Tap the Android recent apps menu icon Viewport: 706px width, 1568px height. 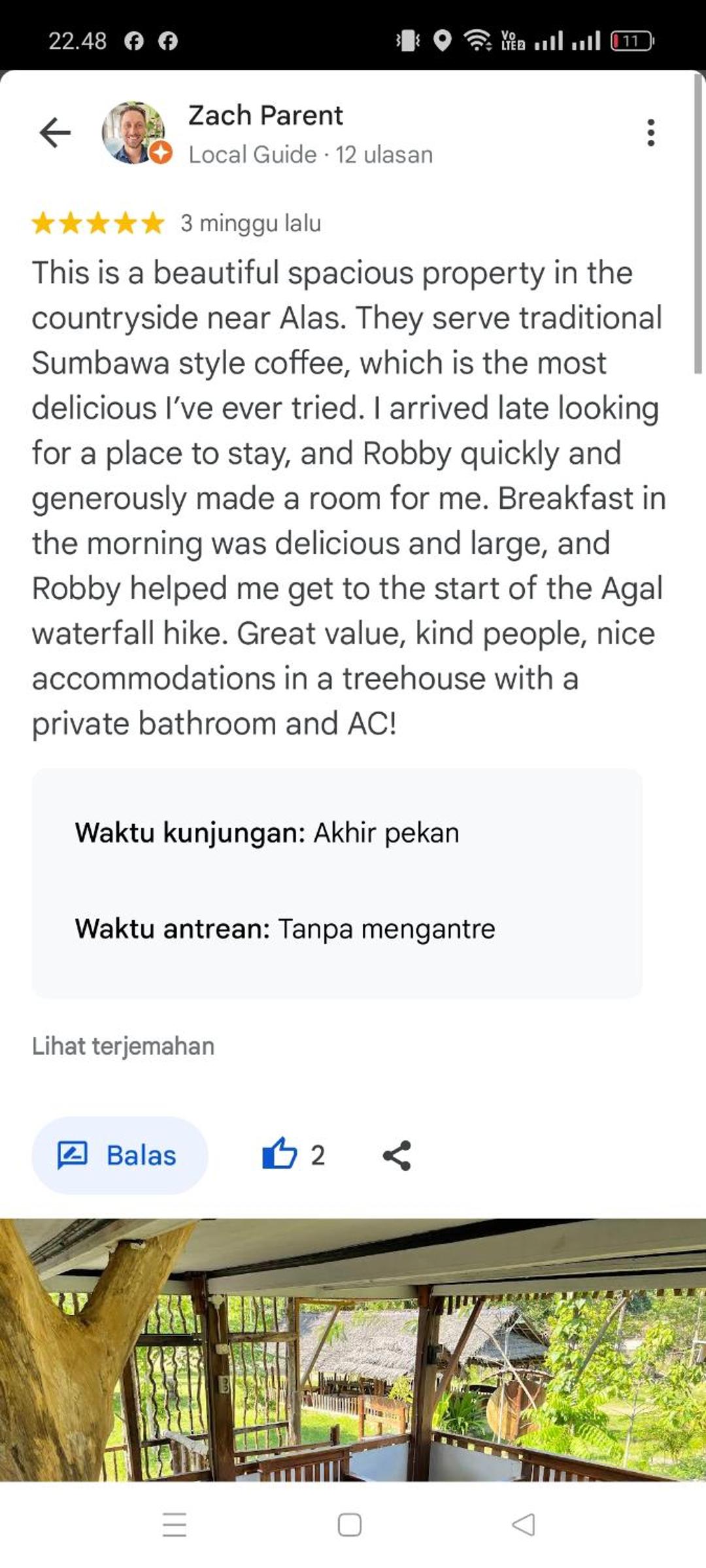click(175, 1524)
